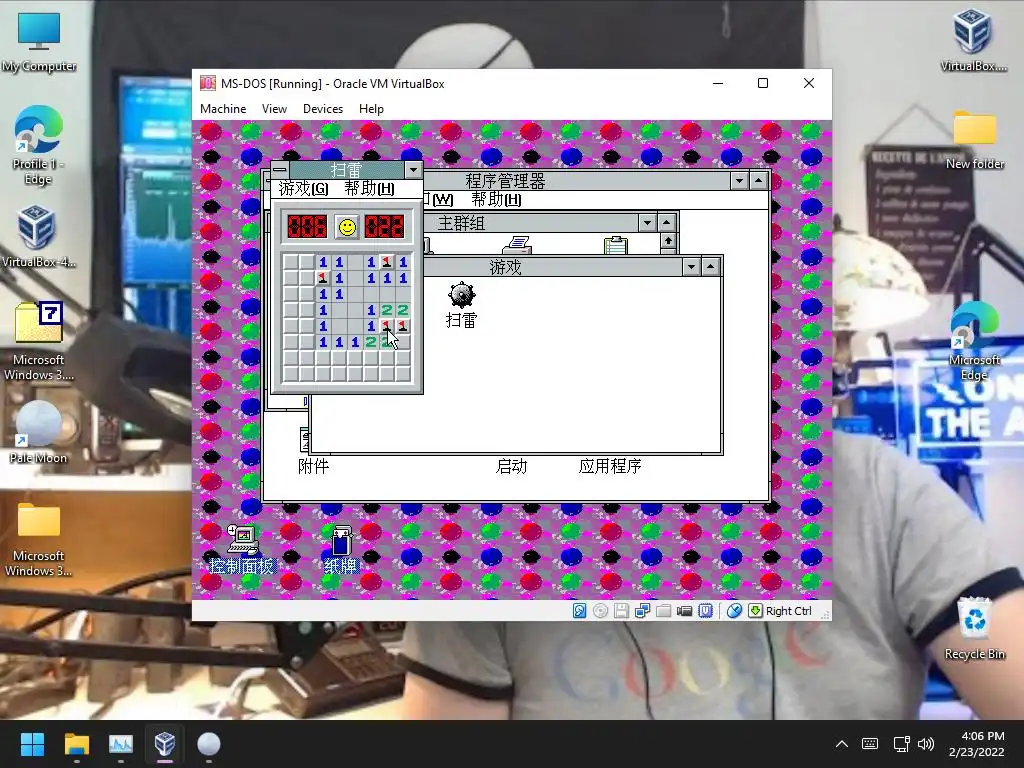Click the rightmost flagged cell in Minesweeper's fifth row
This screenshot has width=1024, height=768.
(403, 325)
